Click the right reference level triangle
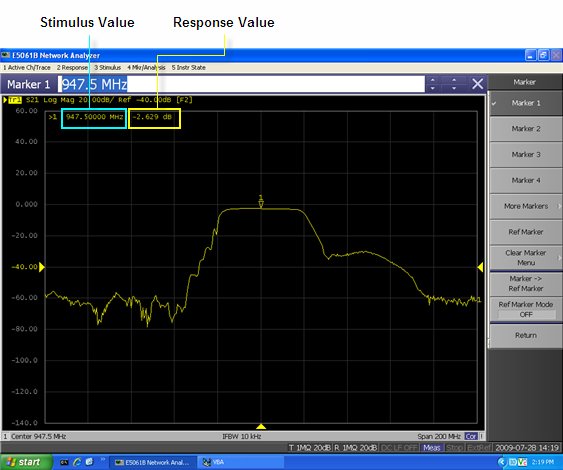The height and width of the screenshot is (470, 563). tap(480, 267)
